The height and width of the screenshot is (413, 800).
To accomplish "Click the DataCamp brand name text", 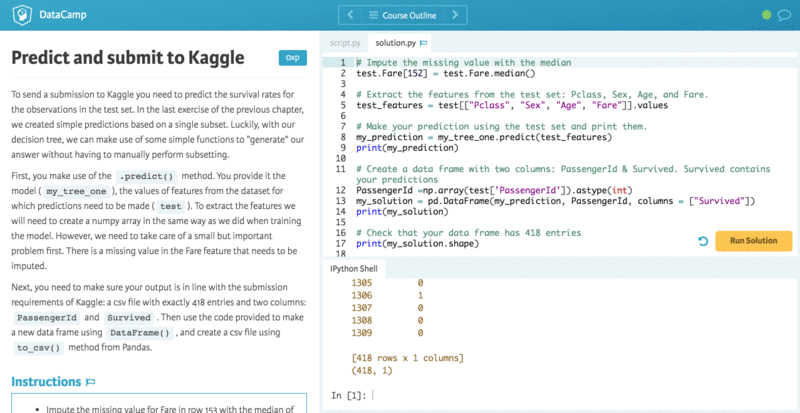I will pos(63,15).
